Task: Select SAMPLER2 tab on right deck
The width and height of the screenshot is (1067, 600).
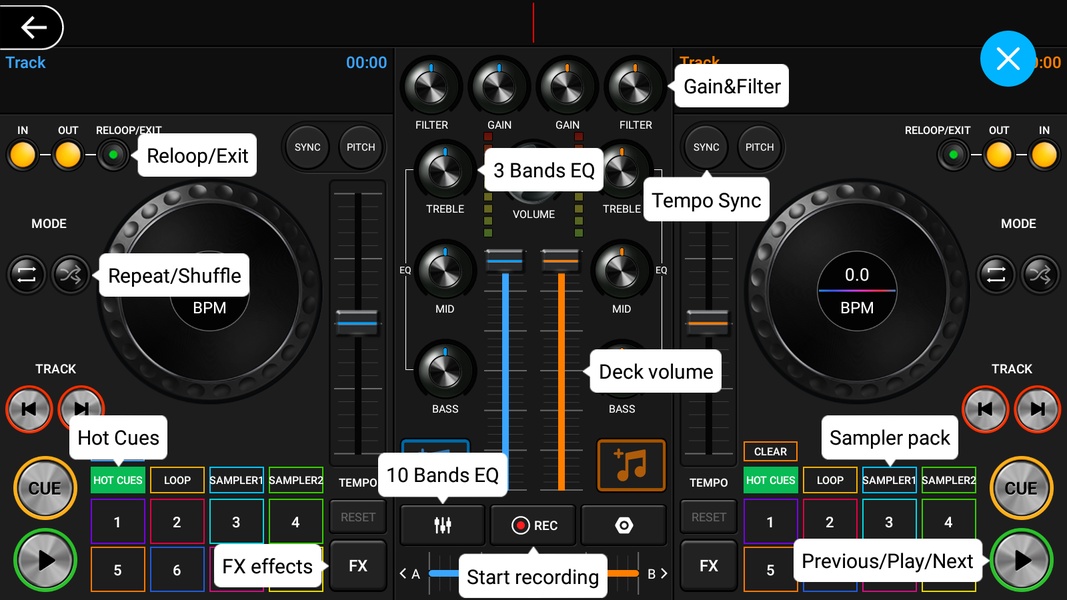Action: pos(948,480)
